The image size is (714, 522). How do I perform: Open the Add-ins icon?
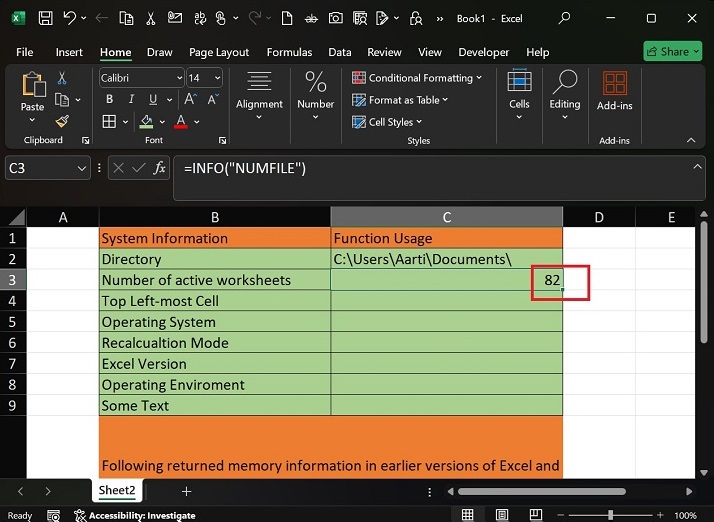[615, 82]
